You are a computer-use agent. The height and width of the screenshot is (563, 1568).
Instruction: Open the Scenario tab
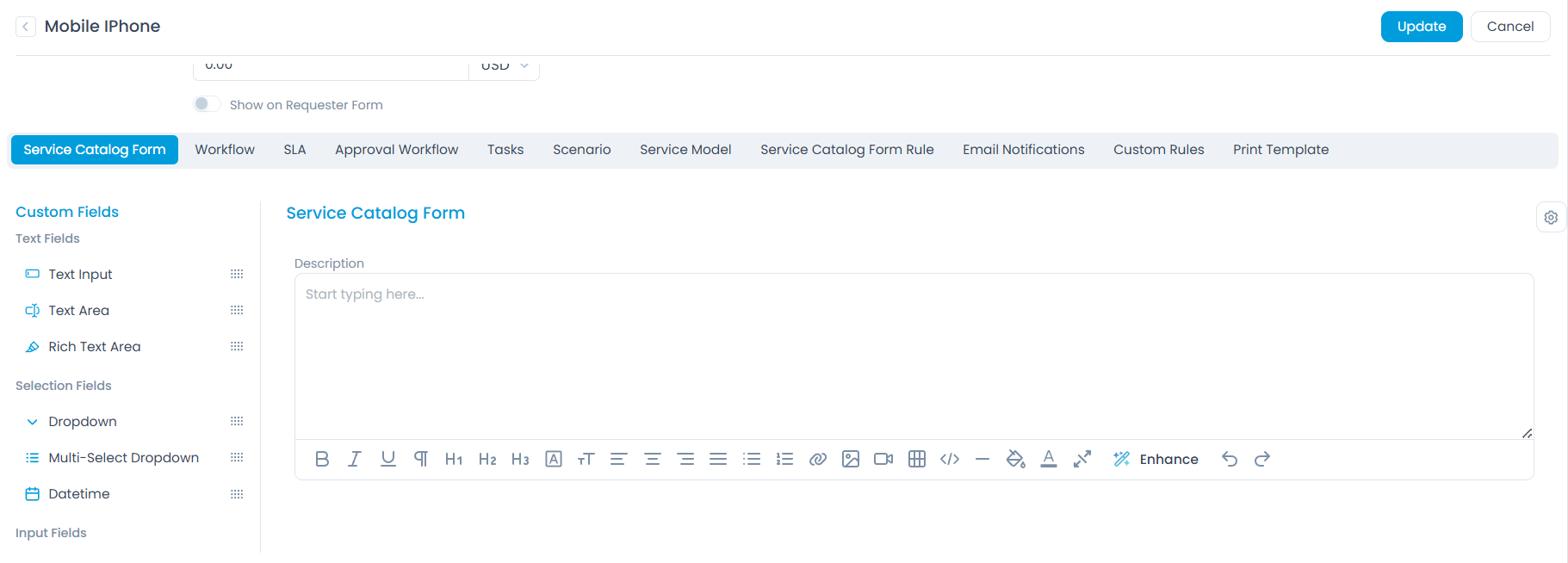582,150
